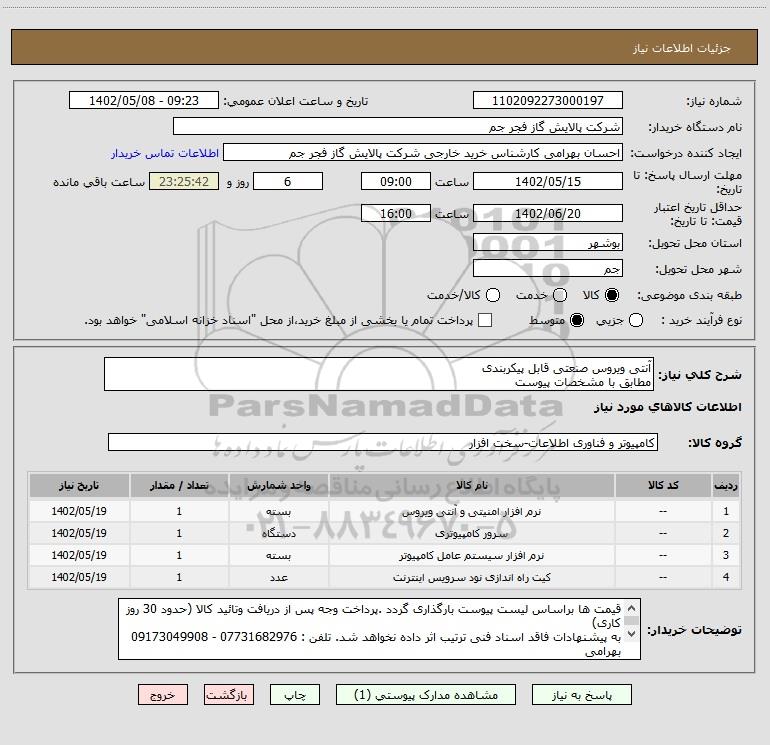
Task: Select the کالا/خدمت radio button
Action: [493, 295]
